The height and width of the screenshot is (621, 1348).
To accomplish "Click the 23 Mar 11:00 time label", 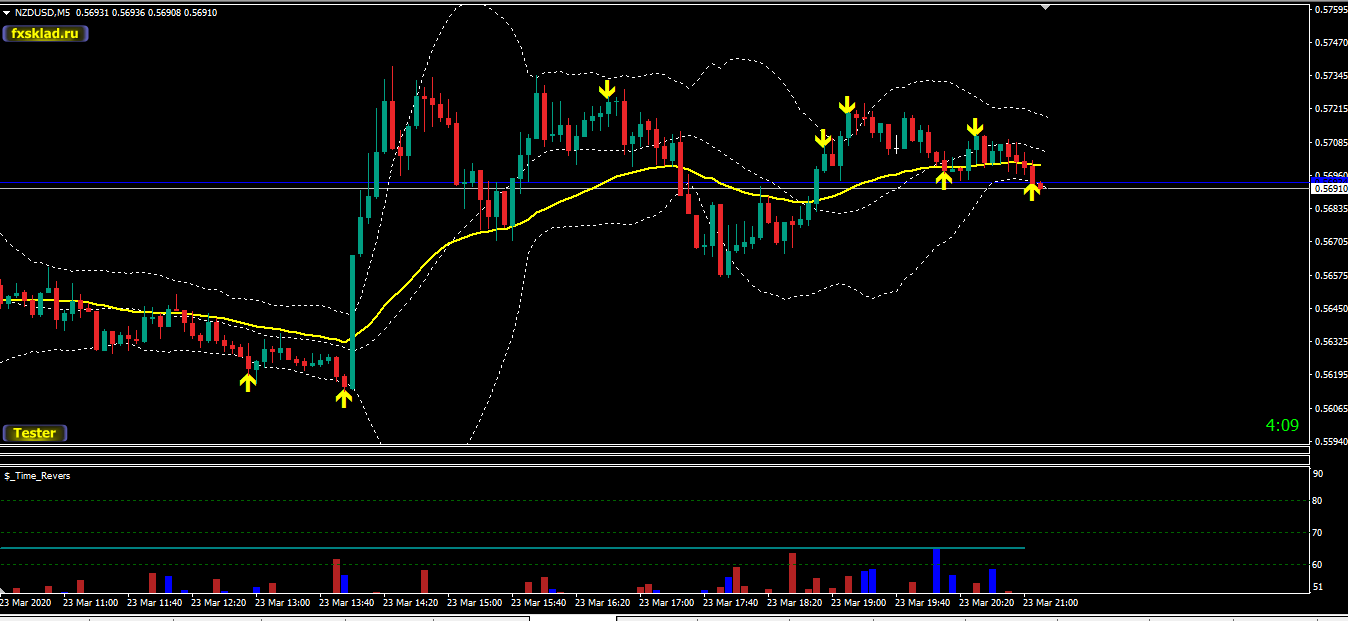I will 90,603.
